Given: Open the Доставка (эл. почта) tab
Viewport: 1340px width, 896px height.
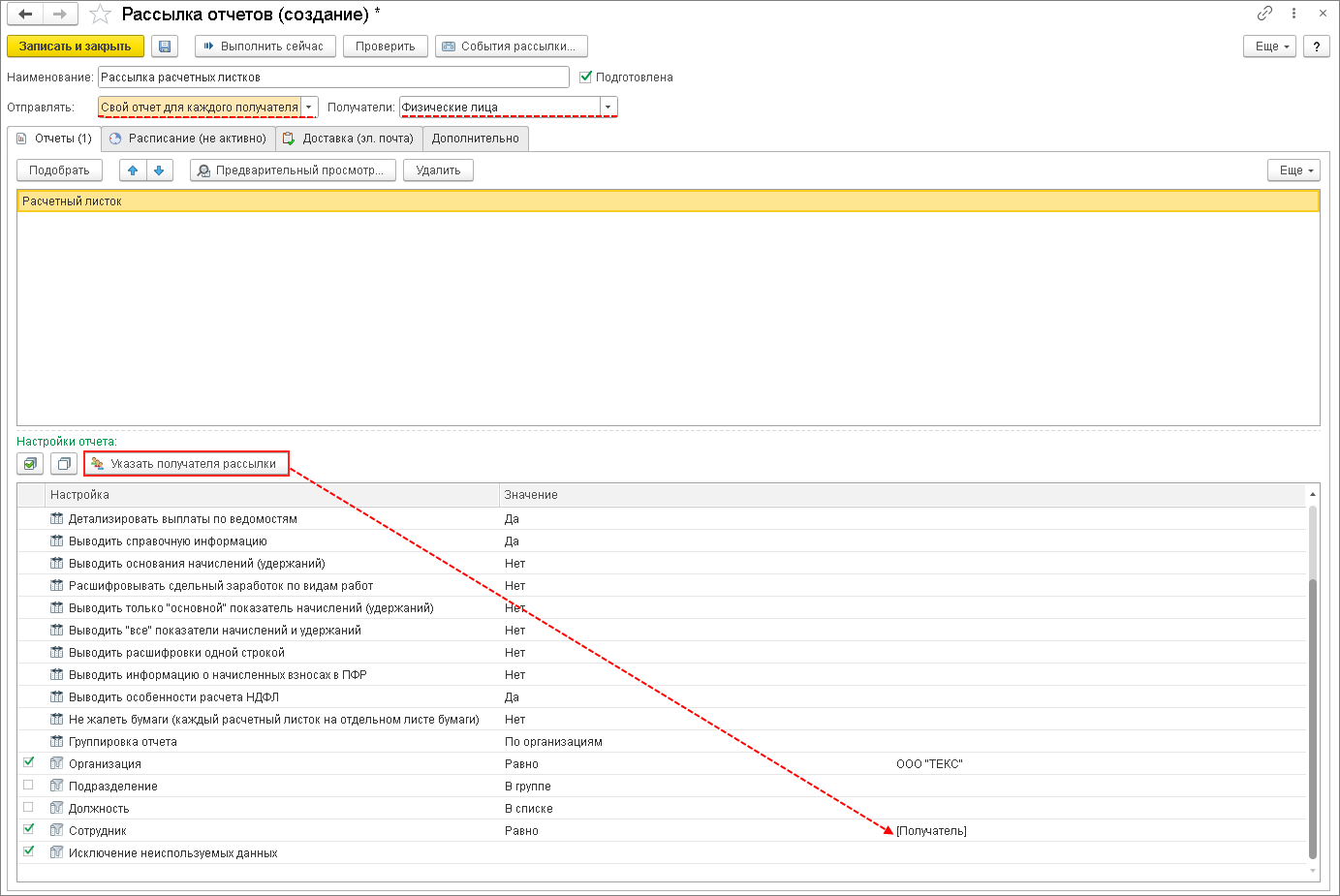Looking at the screenshot, I should pos(349,139).
